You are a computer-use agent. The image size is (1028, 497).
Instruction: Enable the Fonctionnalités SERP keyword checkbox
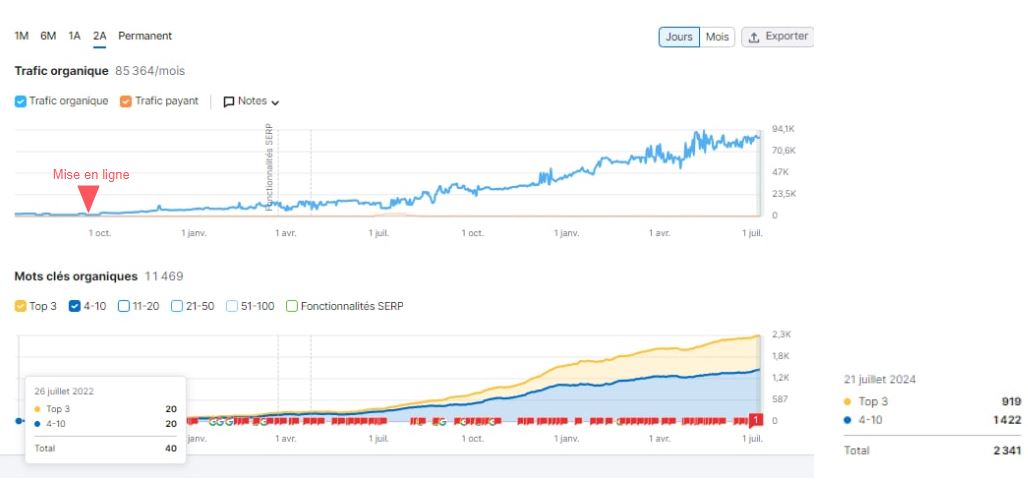(292, 306)
